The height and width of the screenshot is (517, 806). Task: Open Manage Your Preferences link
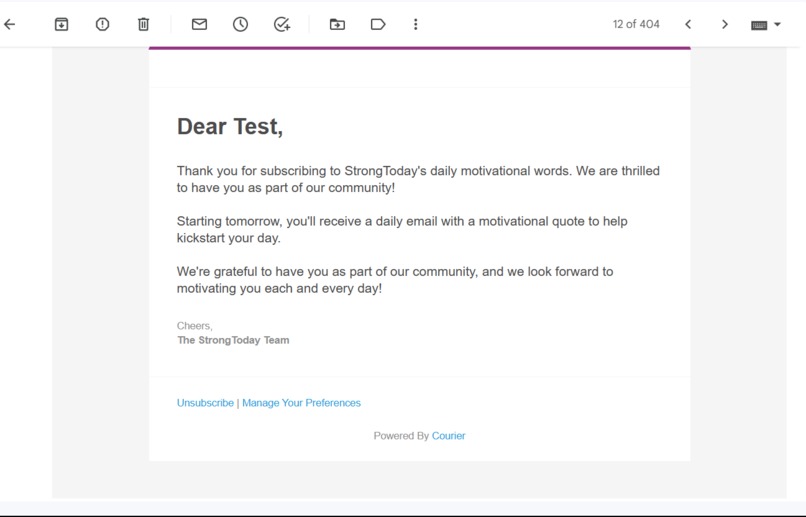301,403
